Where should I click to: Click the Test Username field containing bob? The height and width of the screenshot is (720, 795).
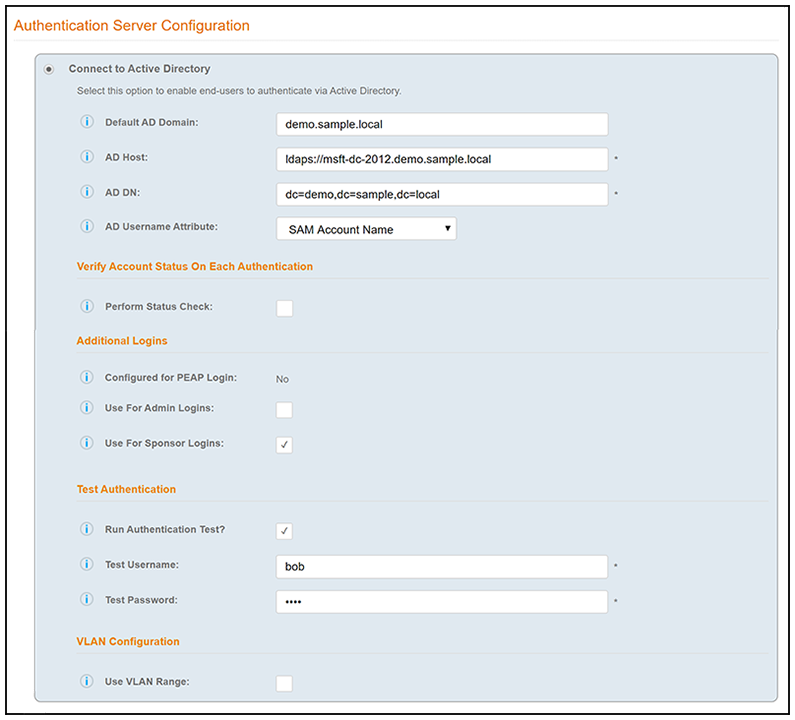click(x=442, y=566)
